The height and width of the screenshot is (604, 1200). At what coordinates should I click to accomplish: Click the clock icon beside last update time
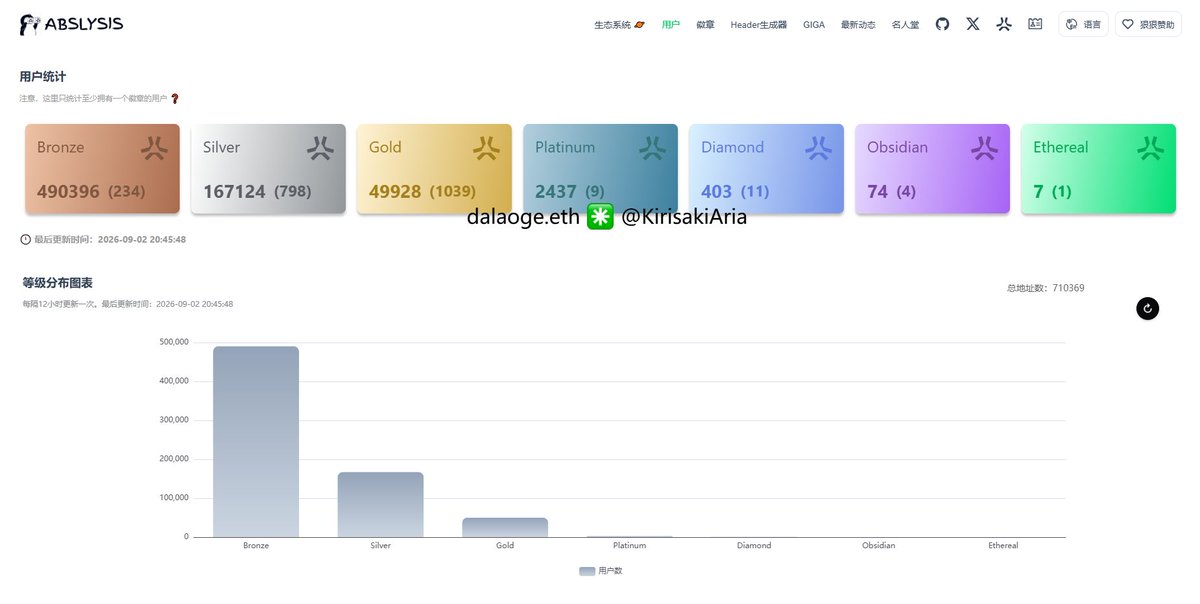(25, 240)
